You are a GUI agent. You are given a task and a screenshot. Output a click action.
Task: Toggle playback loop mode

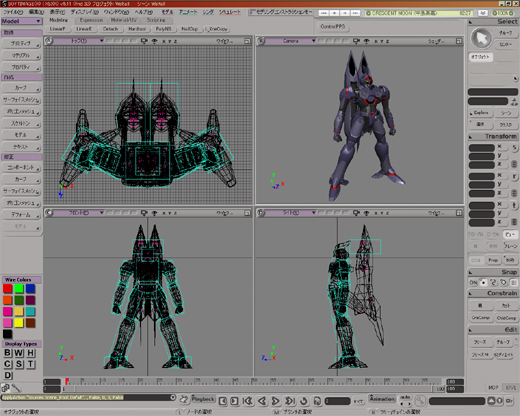point(303,401)
